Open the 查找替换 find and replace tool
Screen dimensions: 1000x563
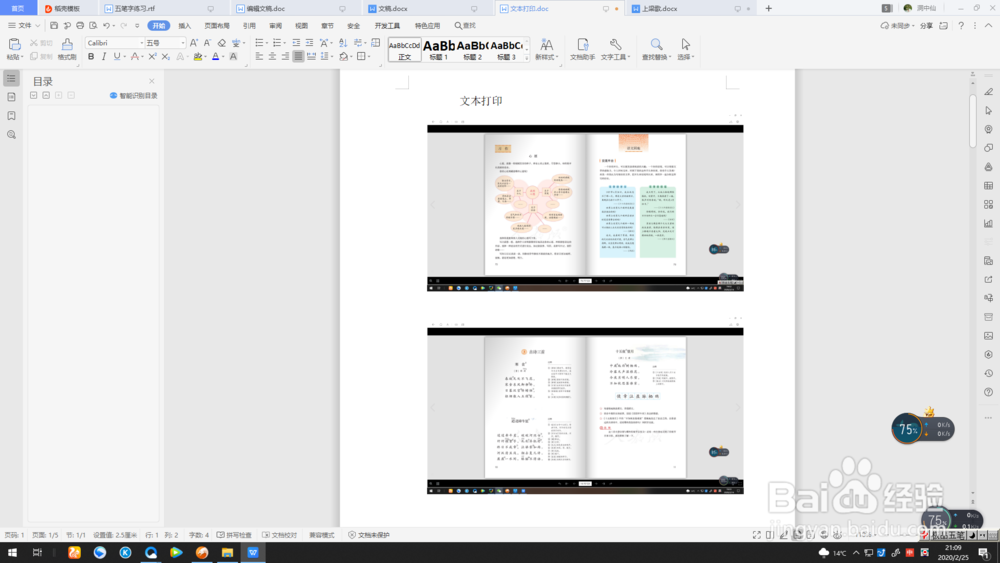[x=656, y=48]
